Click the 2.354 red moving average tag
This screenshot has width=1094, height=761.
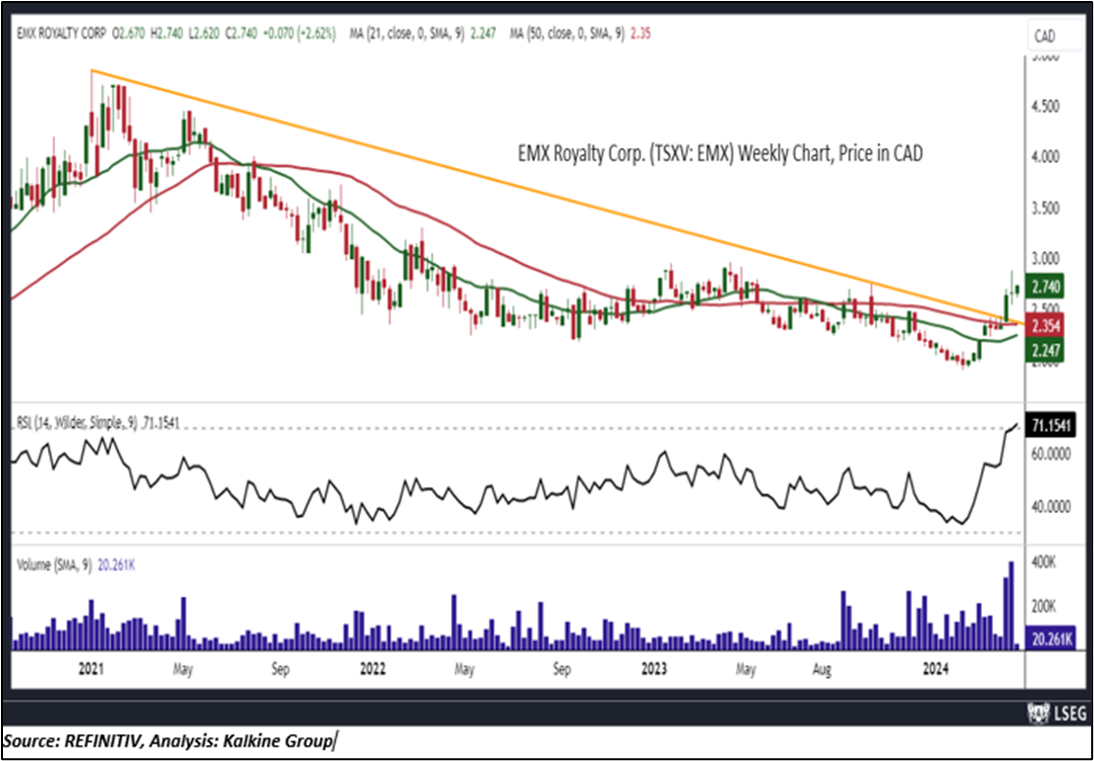coord(1047,326)
